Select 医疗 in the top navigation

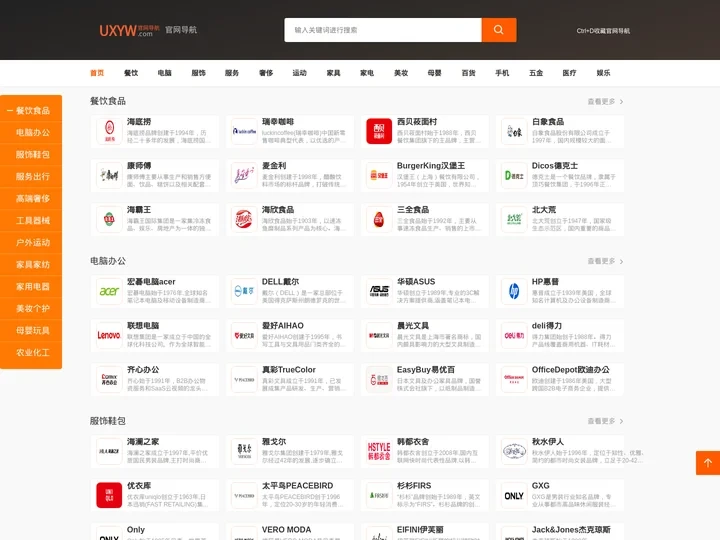[569, 73]
